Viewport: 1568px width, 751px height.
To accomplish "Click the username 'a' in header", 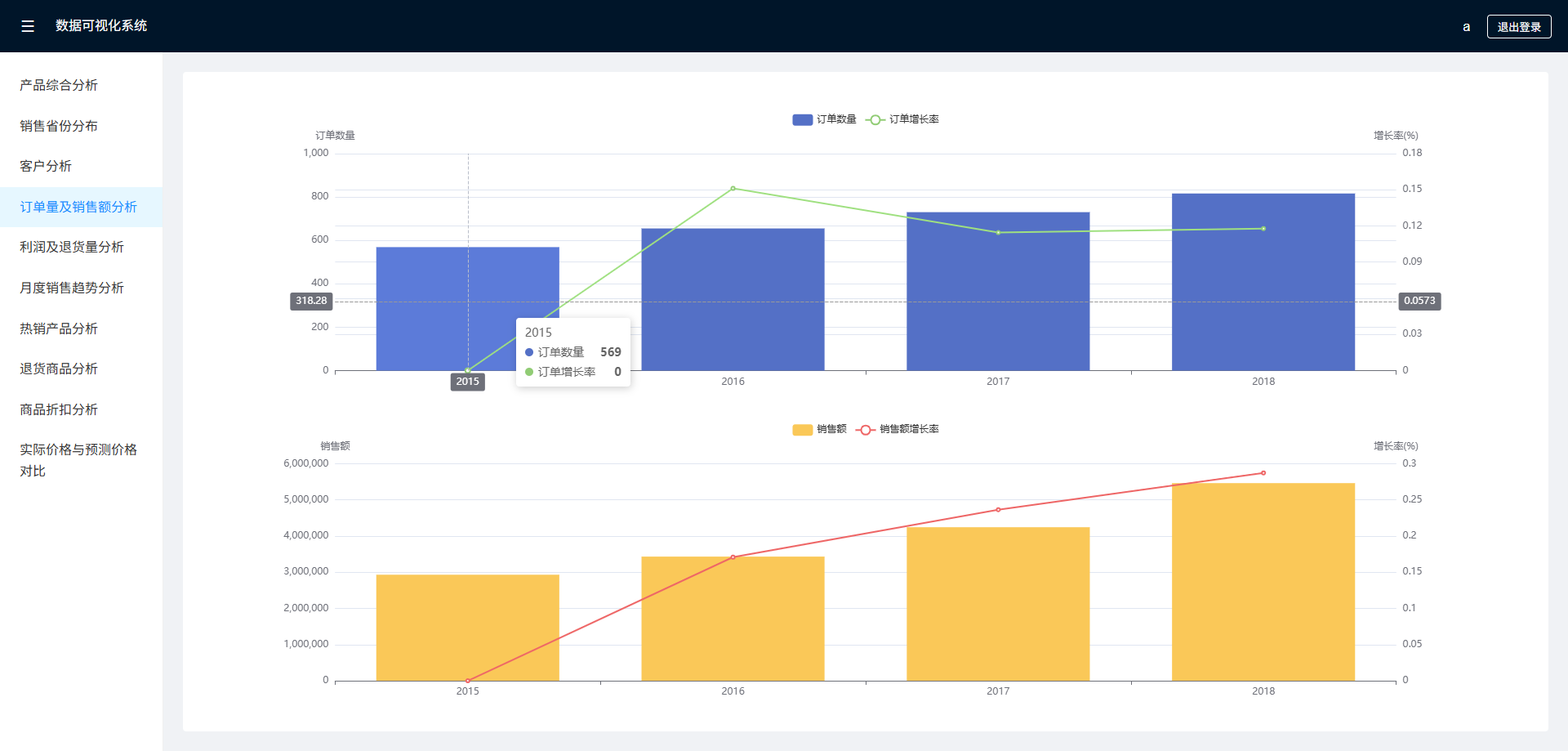I will coord(1466,27).
